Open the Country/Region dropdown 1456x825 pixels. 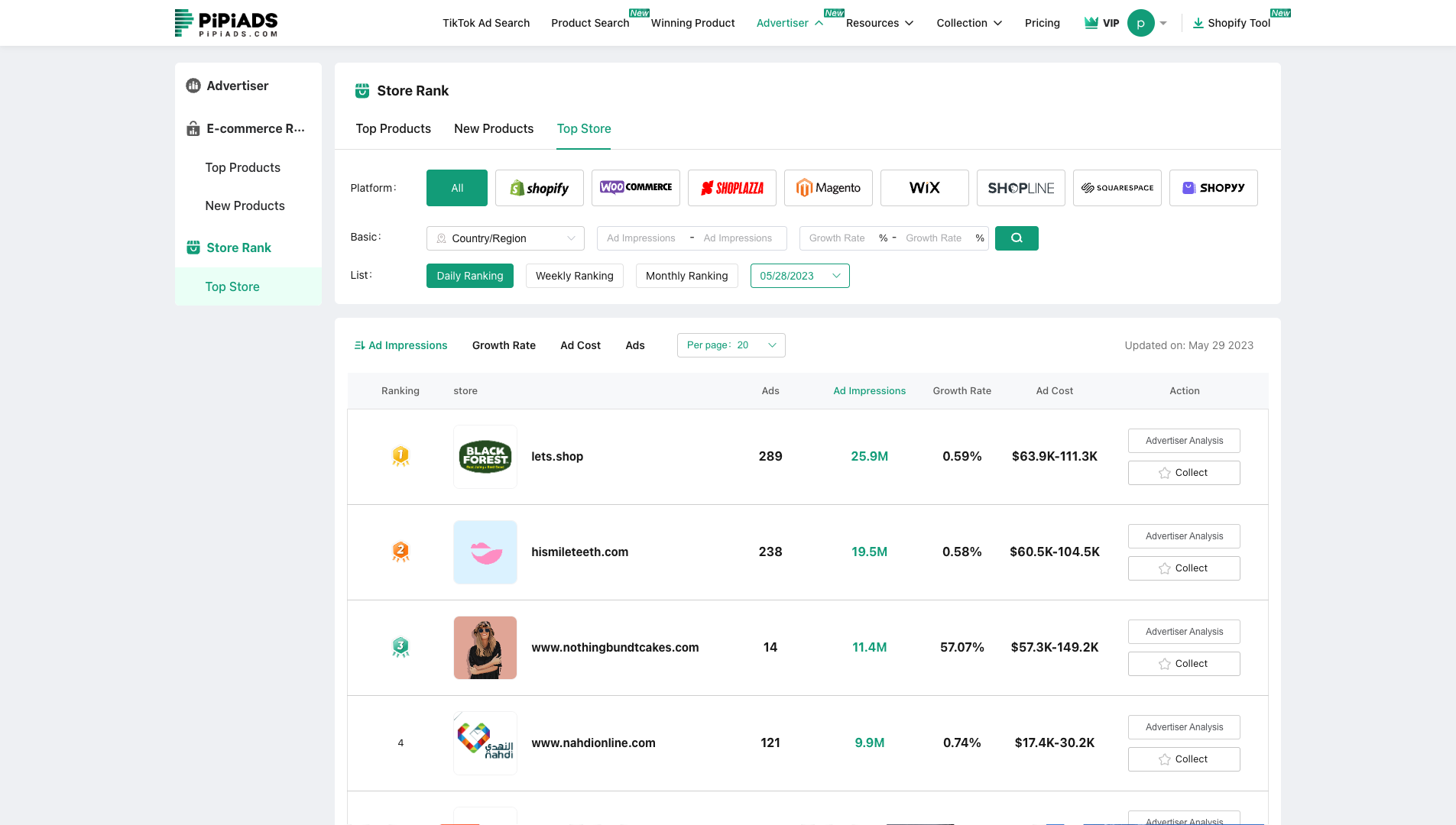point(504,238)
